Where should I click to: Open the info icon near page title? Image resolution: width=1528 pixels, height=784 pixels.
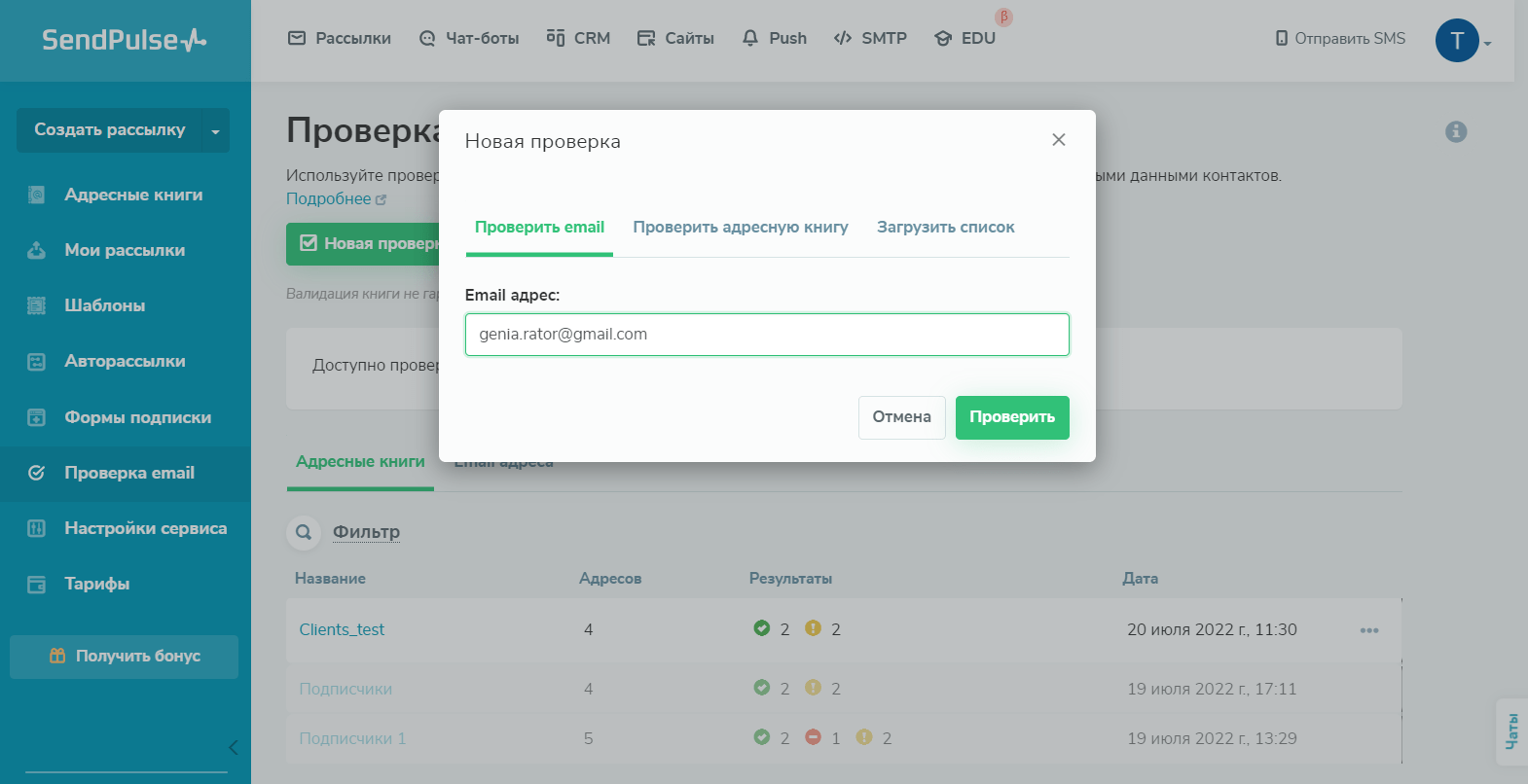coord(1455,131)
